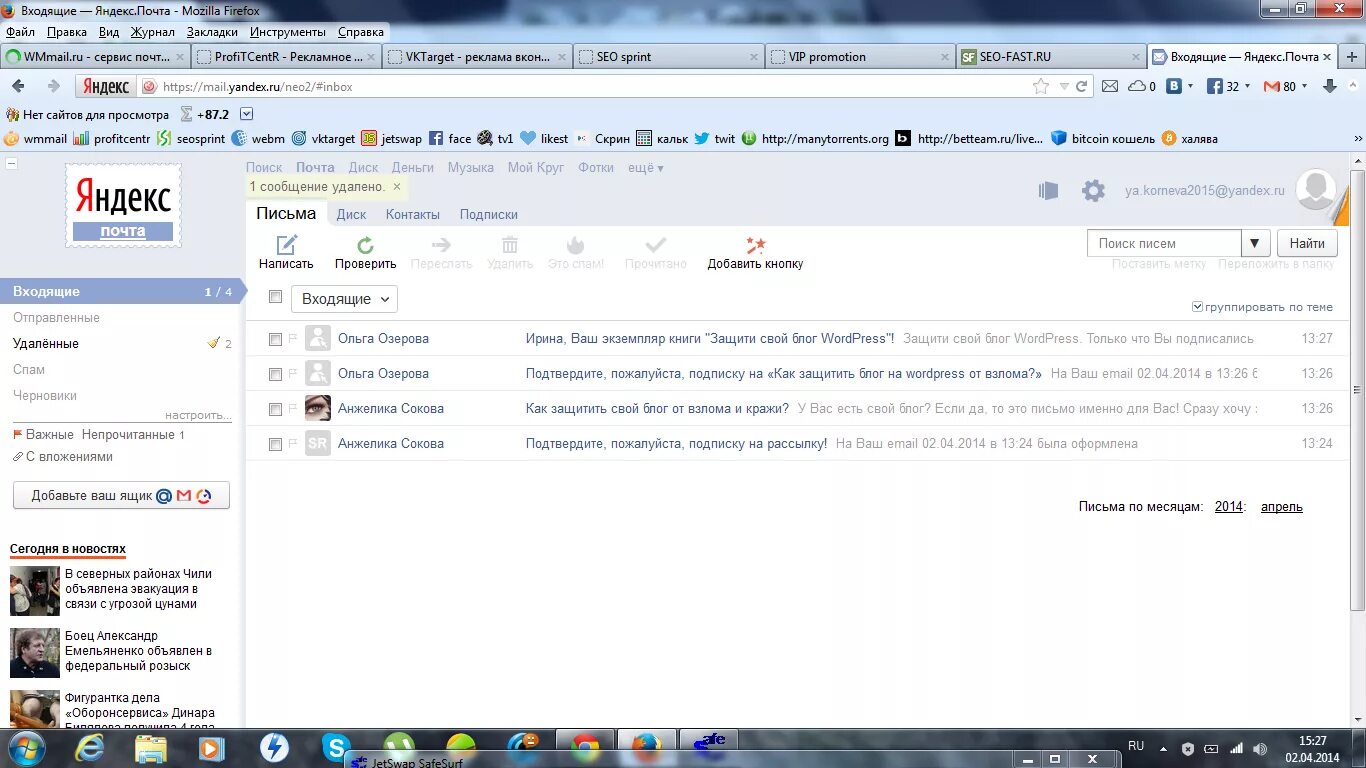Click Firefox back arrow button

18,87
